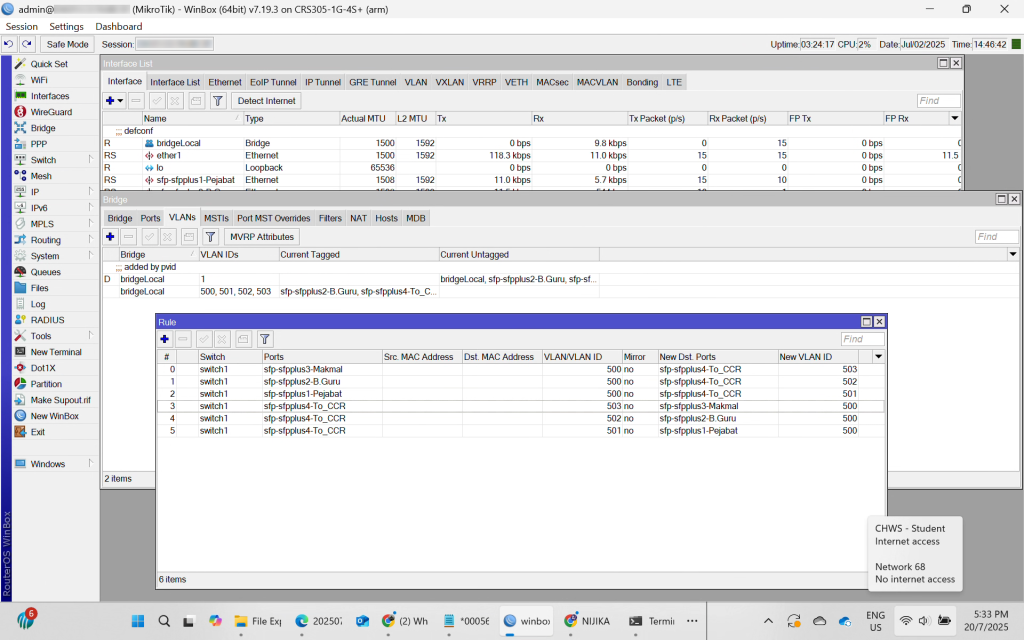This screenshot has width=1024, height=640.
Task: Sort rules by the Ports column header
Action: coord(321,357)
